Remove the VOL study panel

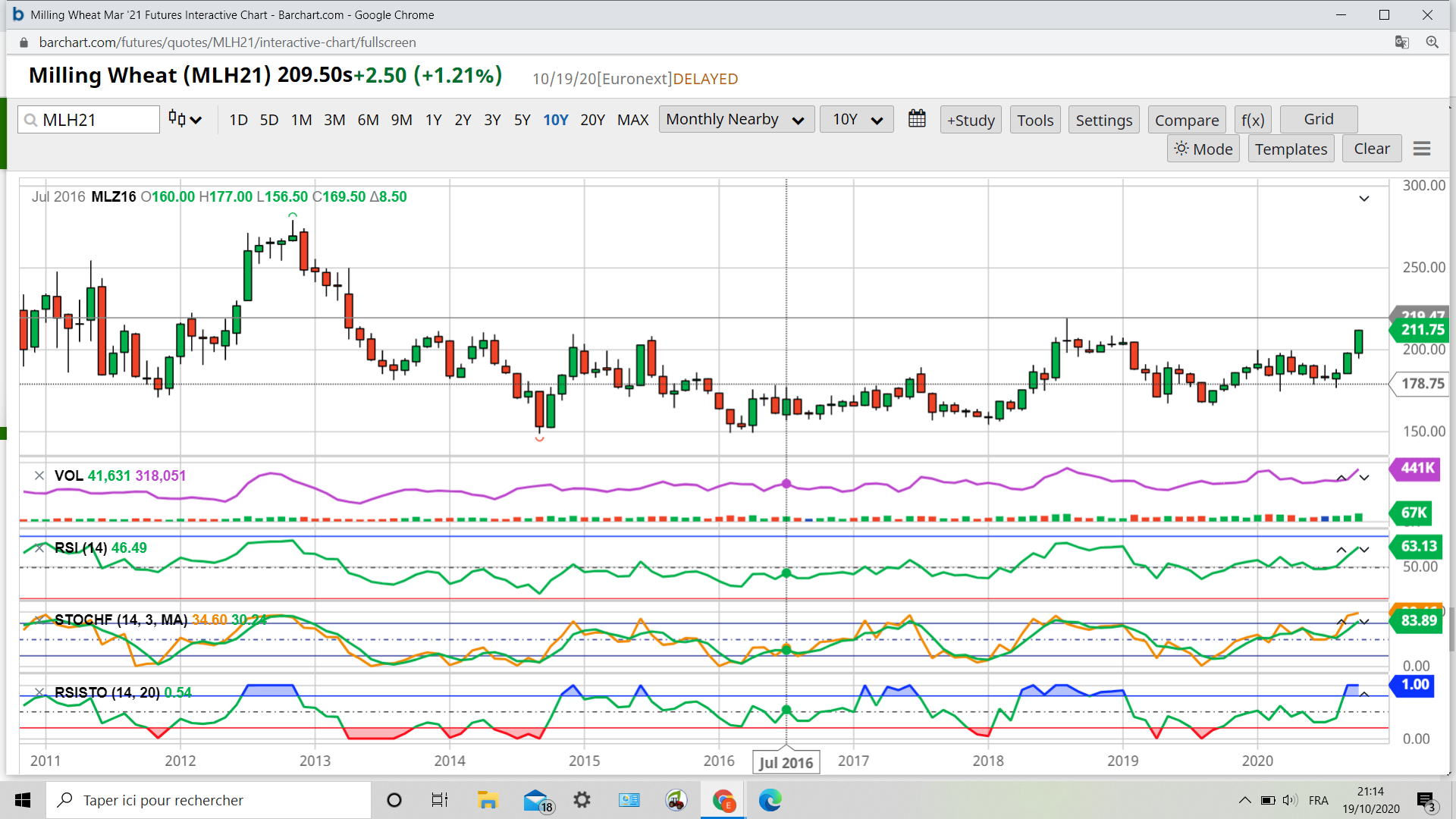click(39, 475)
